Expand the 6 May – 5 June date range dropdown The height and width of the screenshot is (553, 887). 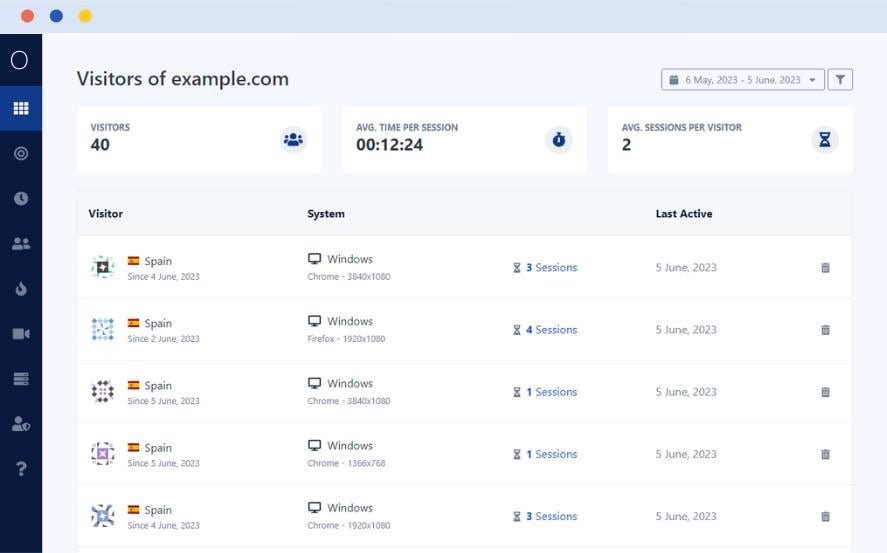coord(742,80)
